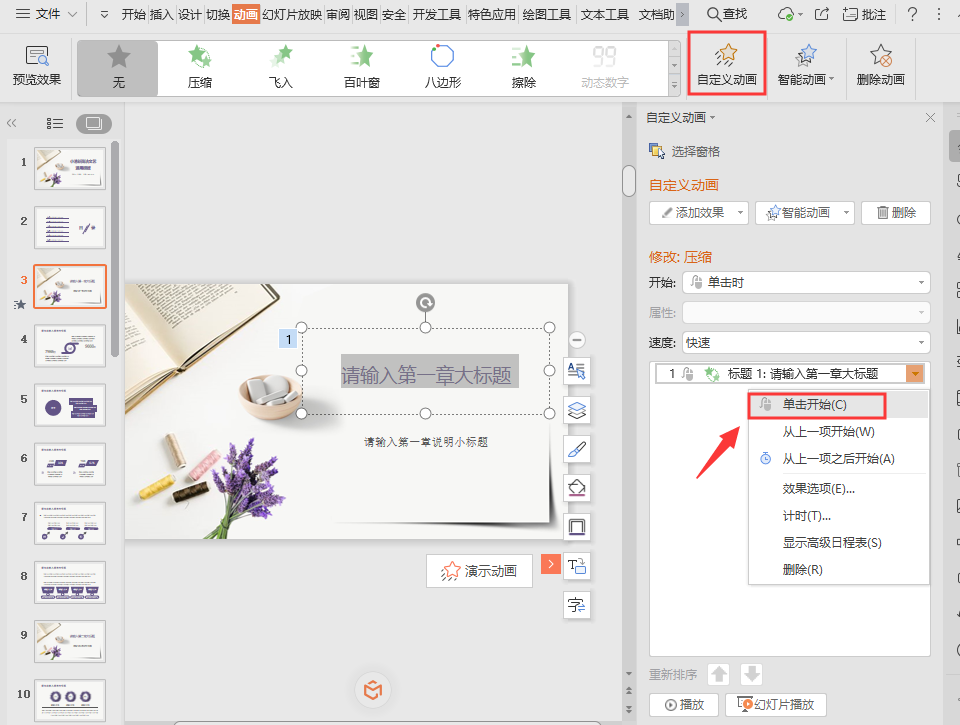Switch to the 切换 ribbon tab

coord(217,14)
